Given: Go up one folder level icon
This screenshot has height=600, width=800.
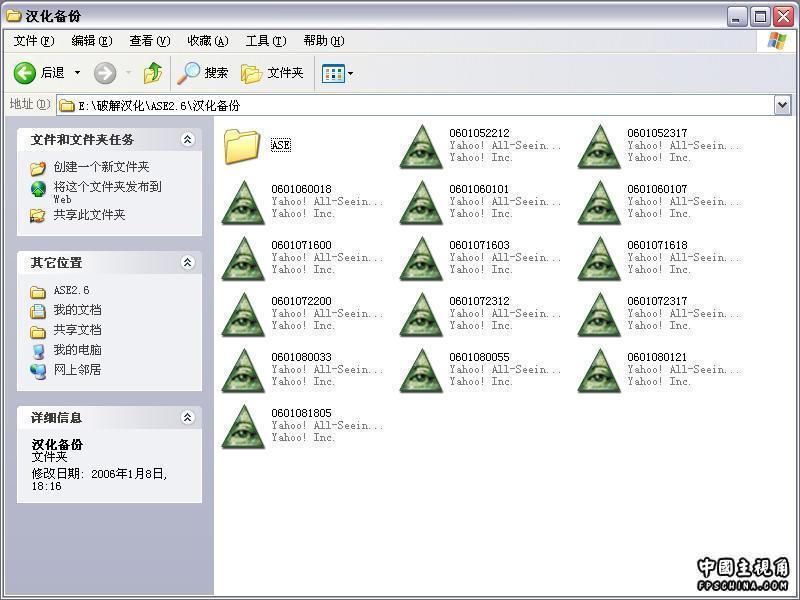Looking at the screenshot, I should point(153,73).
